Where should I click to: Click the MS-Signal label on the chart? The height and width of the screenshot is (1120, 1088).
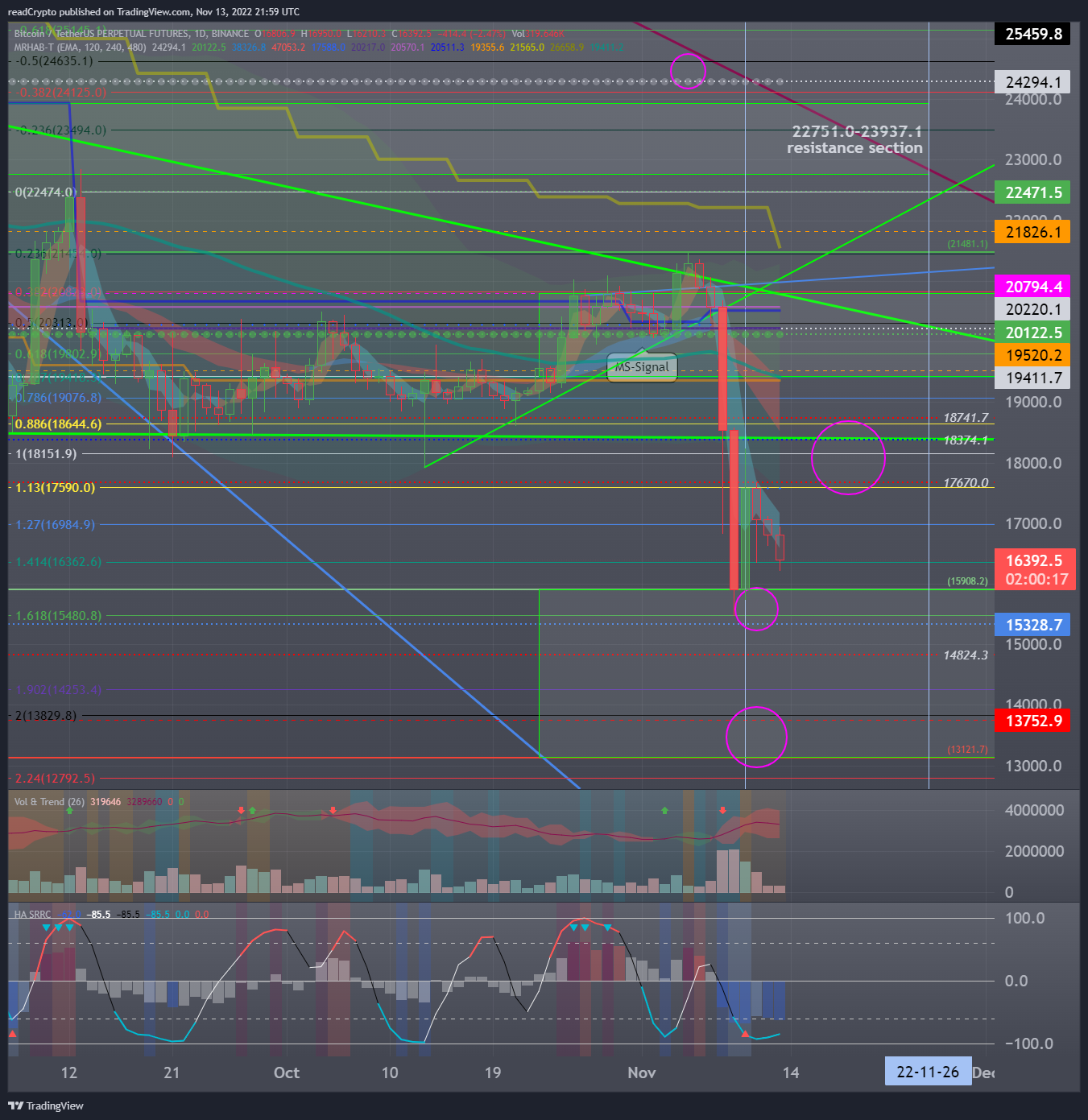point(642,367)
